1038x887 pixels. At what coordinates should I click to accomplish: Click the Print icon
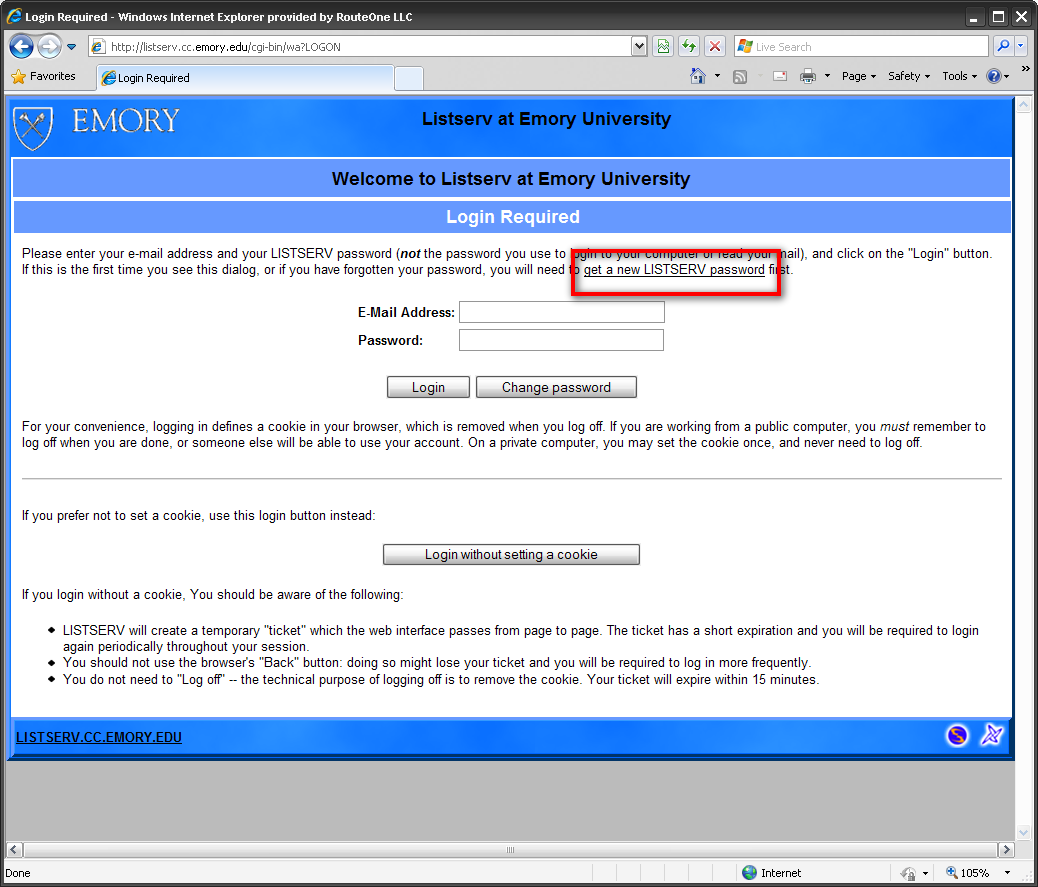(808, 76)
